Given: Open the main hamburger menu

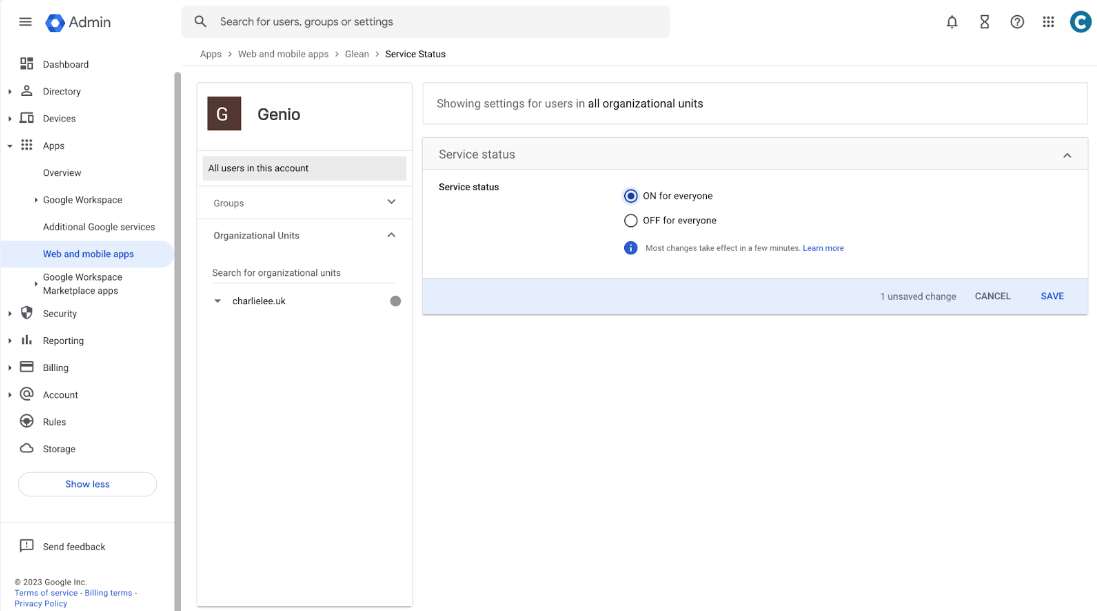Looking at the screenshot, I should point(26,22).
